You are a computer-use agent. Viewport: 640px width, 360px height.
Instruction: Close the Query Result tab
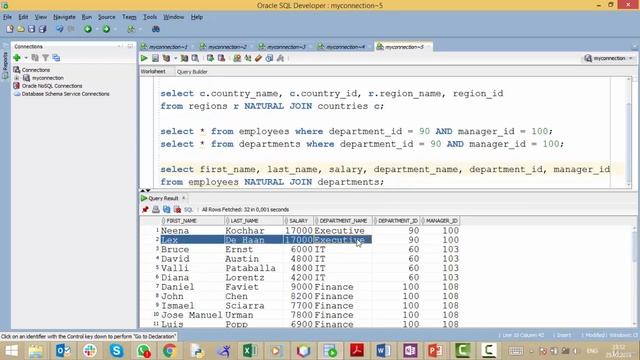[184, 198]
